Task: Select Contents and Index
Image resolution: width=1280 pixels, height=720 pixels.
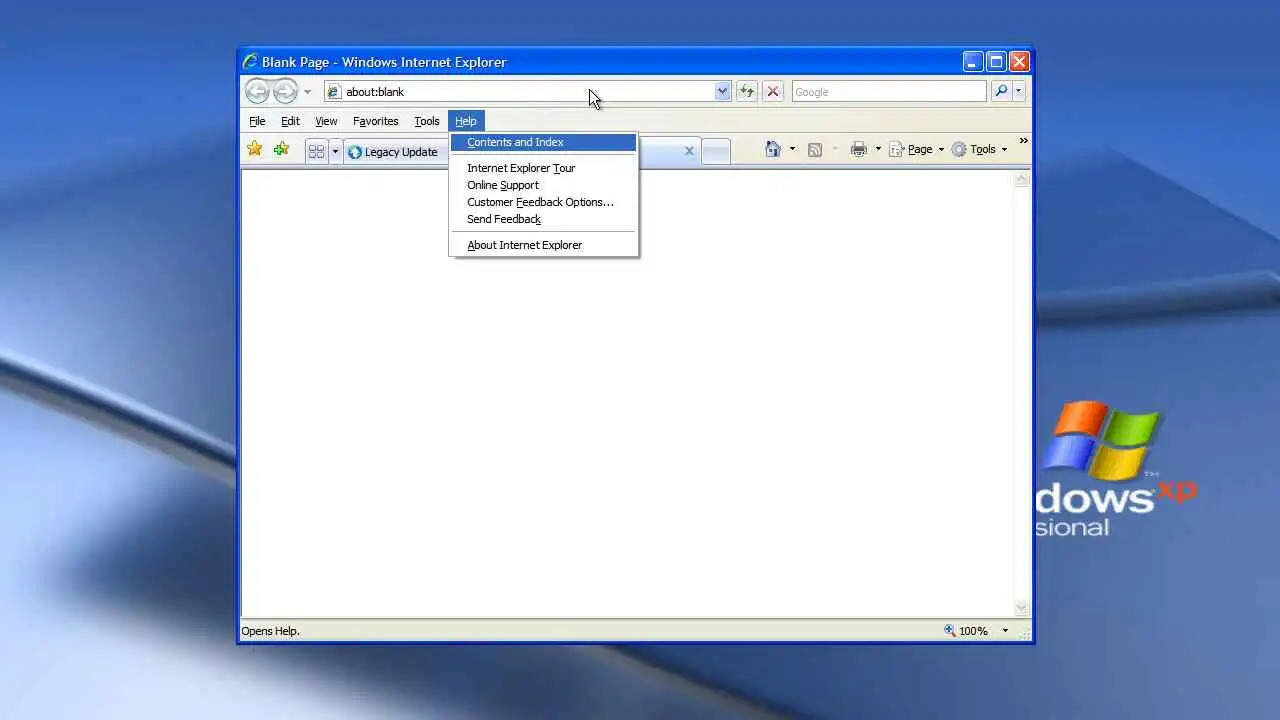Action: click(x=543, y=142)
